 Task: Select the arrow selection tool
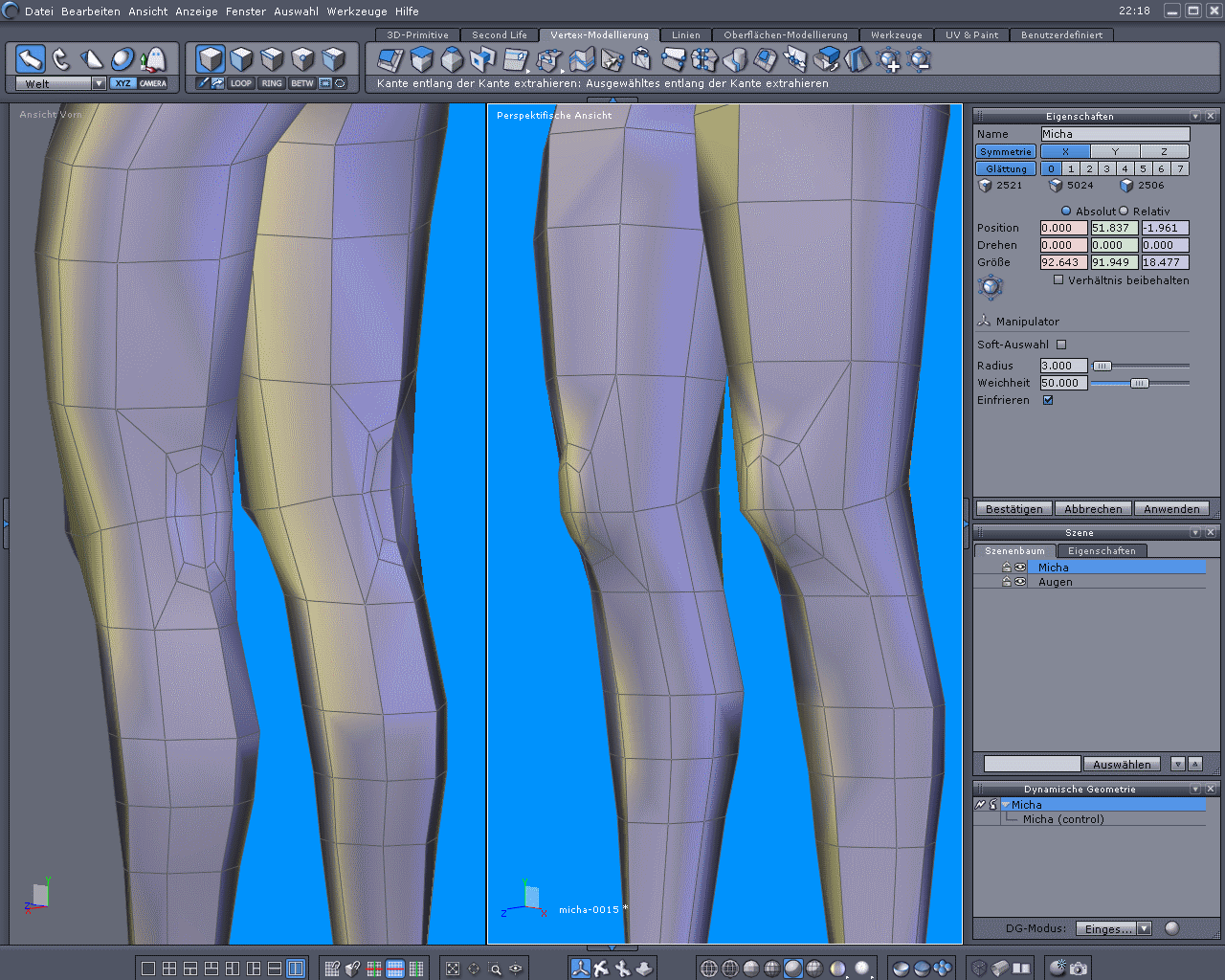click(31, 59)
